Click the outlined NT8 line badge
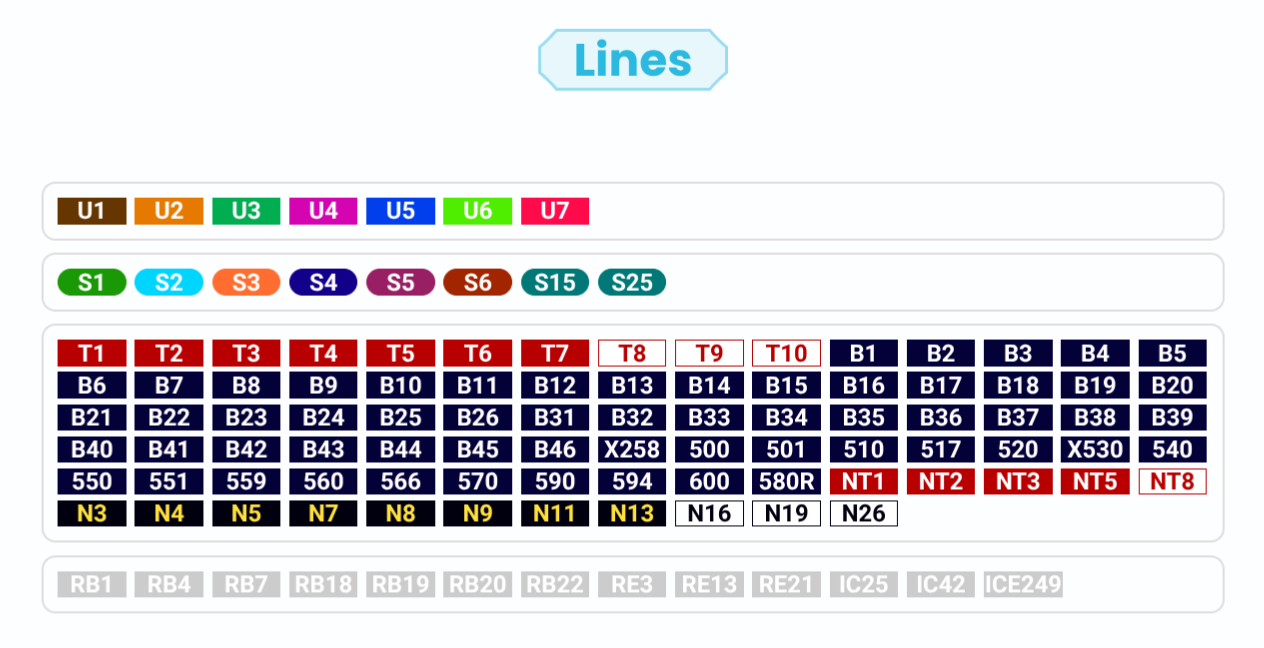Viewport: 1264px width, 648px height. click(1172, 482)
